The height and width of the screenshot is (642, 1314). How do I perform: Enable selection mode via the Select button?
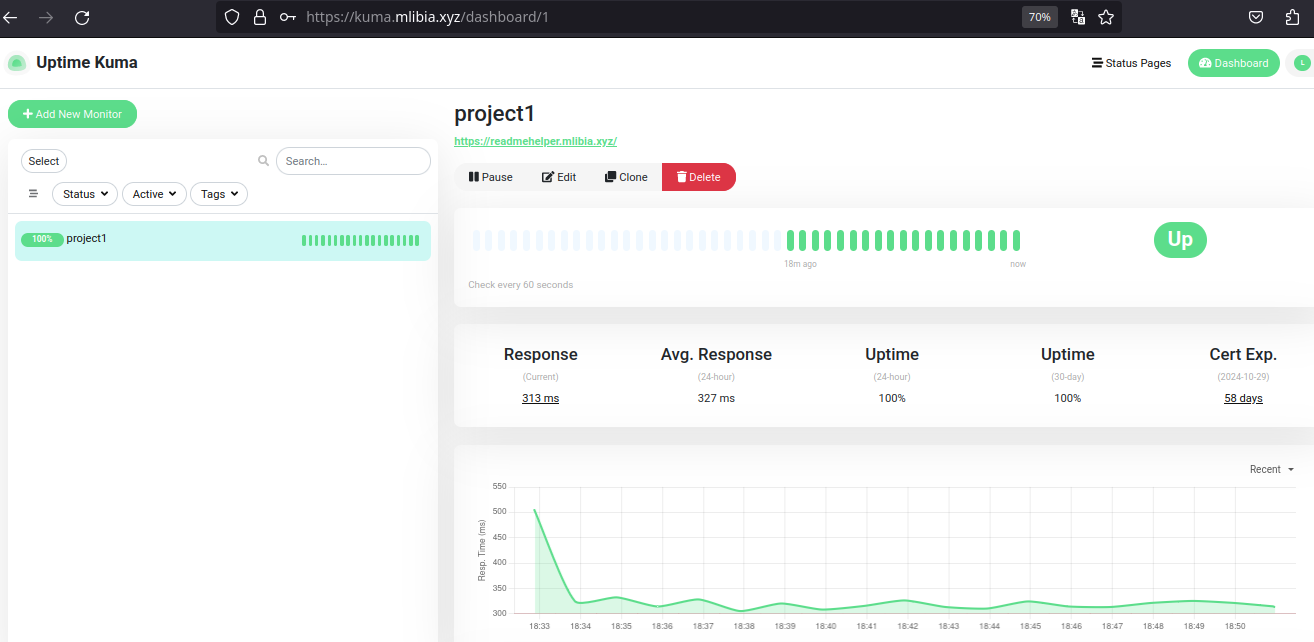pos(43,160)
